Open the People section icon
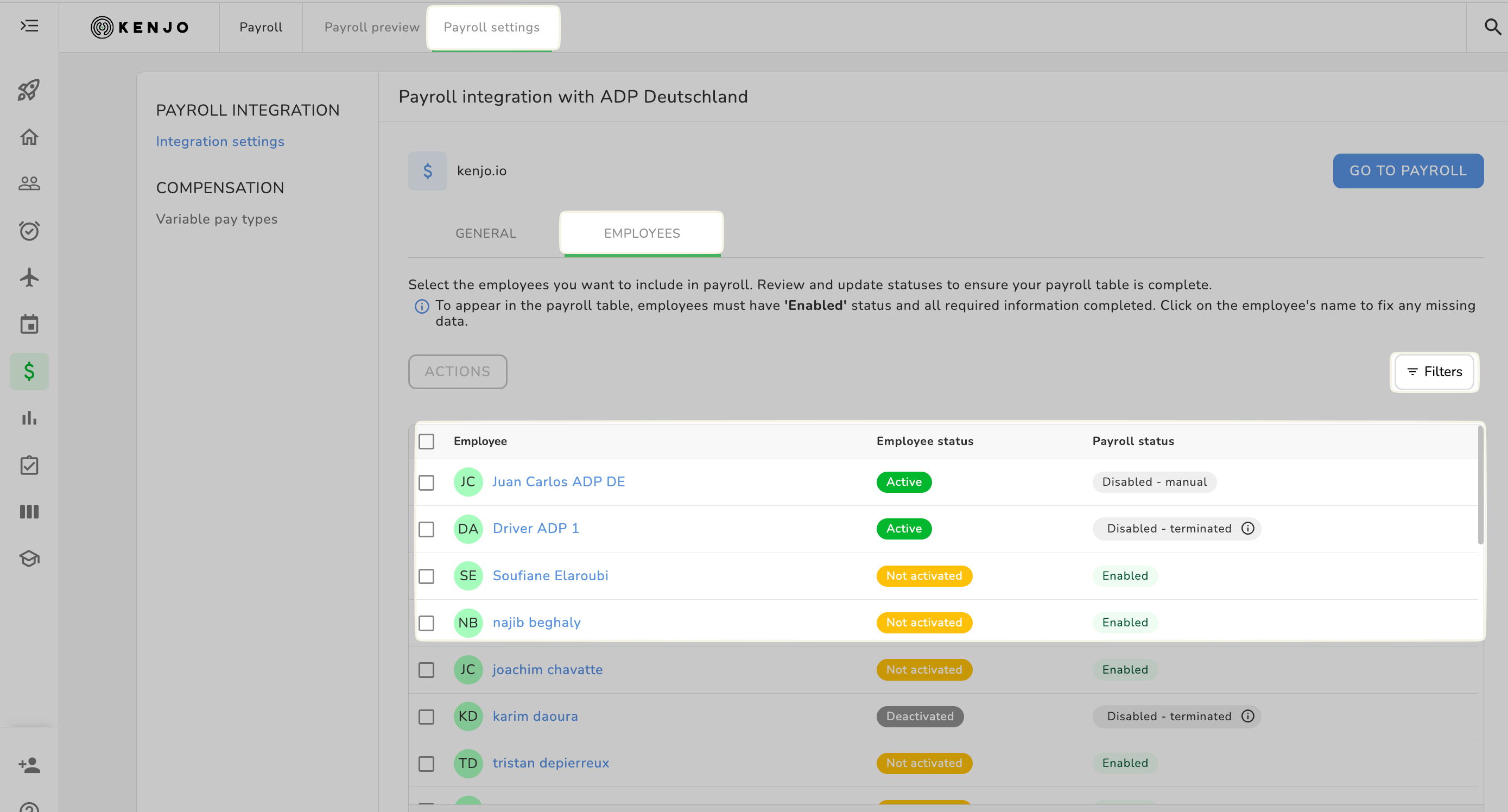The width and height of the screenshot is (1508, 812). pos(29,184)
